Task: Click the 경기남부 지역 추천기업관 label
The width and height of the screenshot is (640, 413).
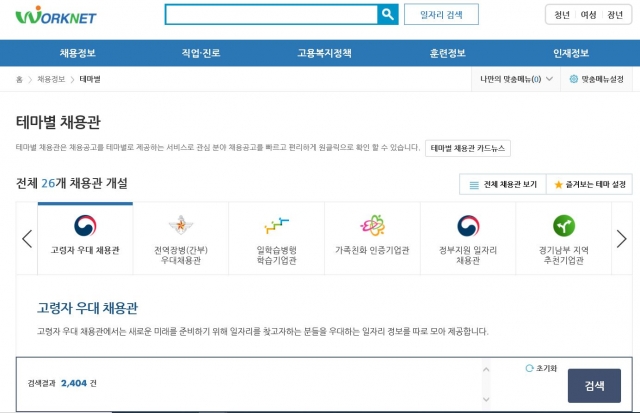Action: coord(564,255)
